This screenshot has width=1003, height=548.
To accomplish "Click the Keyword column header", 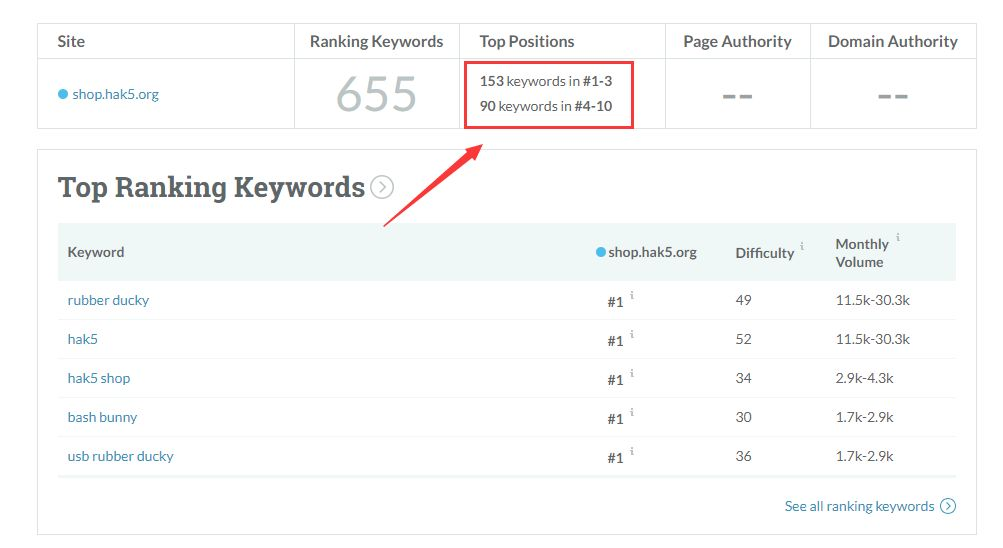I will click(96, 252).
